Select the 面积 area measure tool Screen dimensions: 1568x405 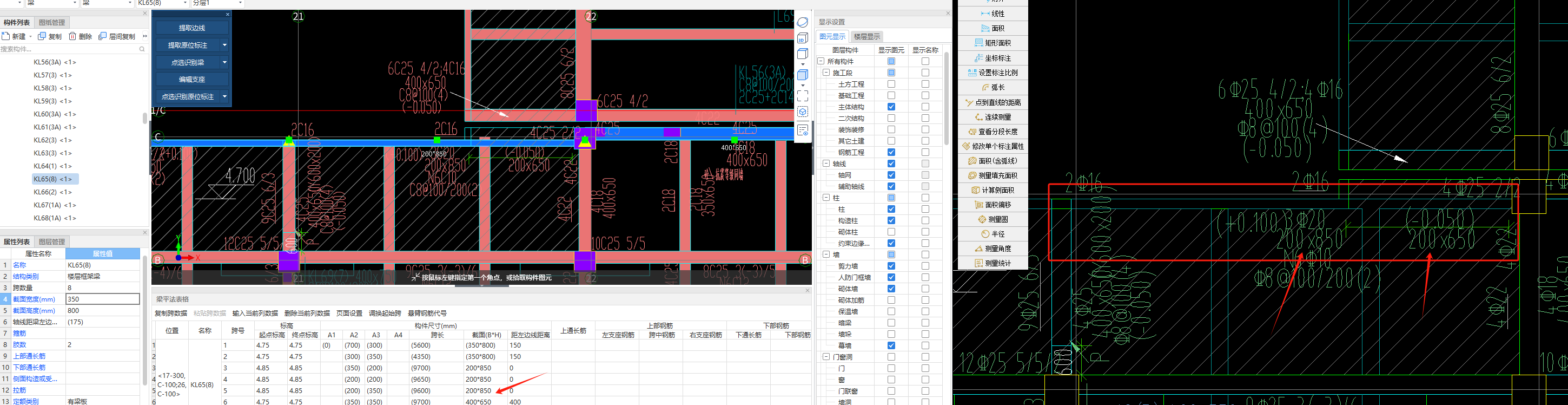point(993,28)
